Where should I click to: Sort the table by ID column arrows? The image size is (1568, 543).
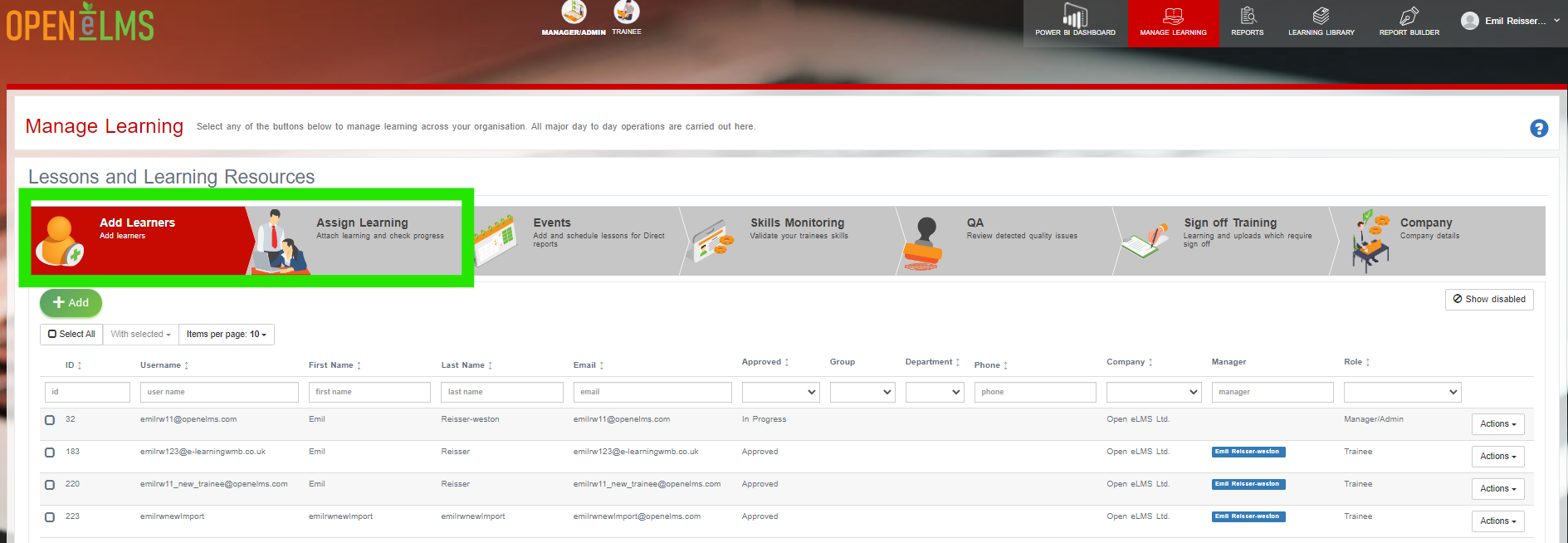tap(80, 365)
